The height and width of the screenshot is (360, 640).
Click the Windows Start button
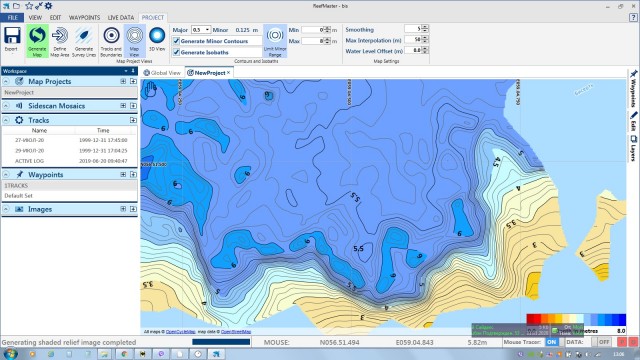point(10,353)
